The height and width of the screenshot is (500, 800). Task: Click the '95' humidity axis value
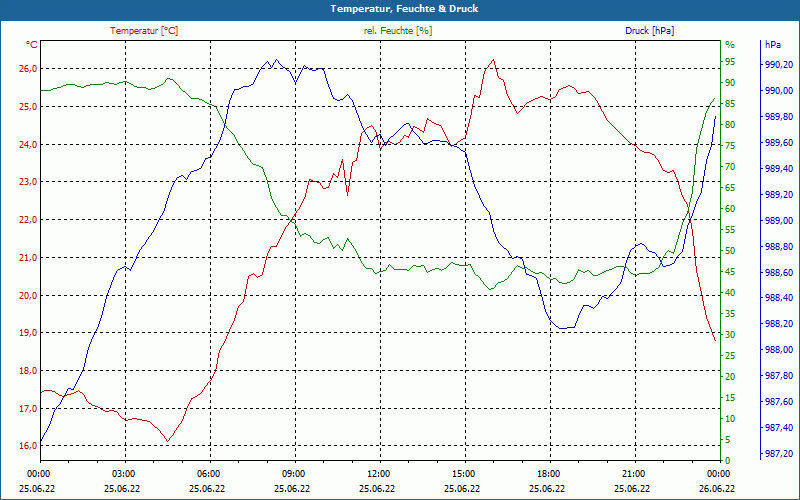click(x=731, y=62)
